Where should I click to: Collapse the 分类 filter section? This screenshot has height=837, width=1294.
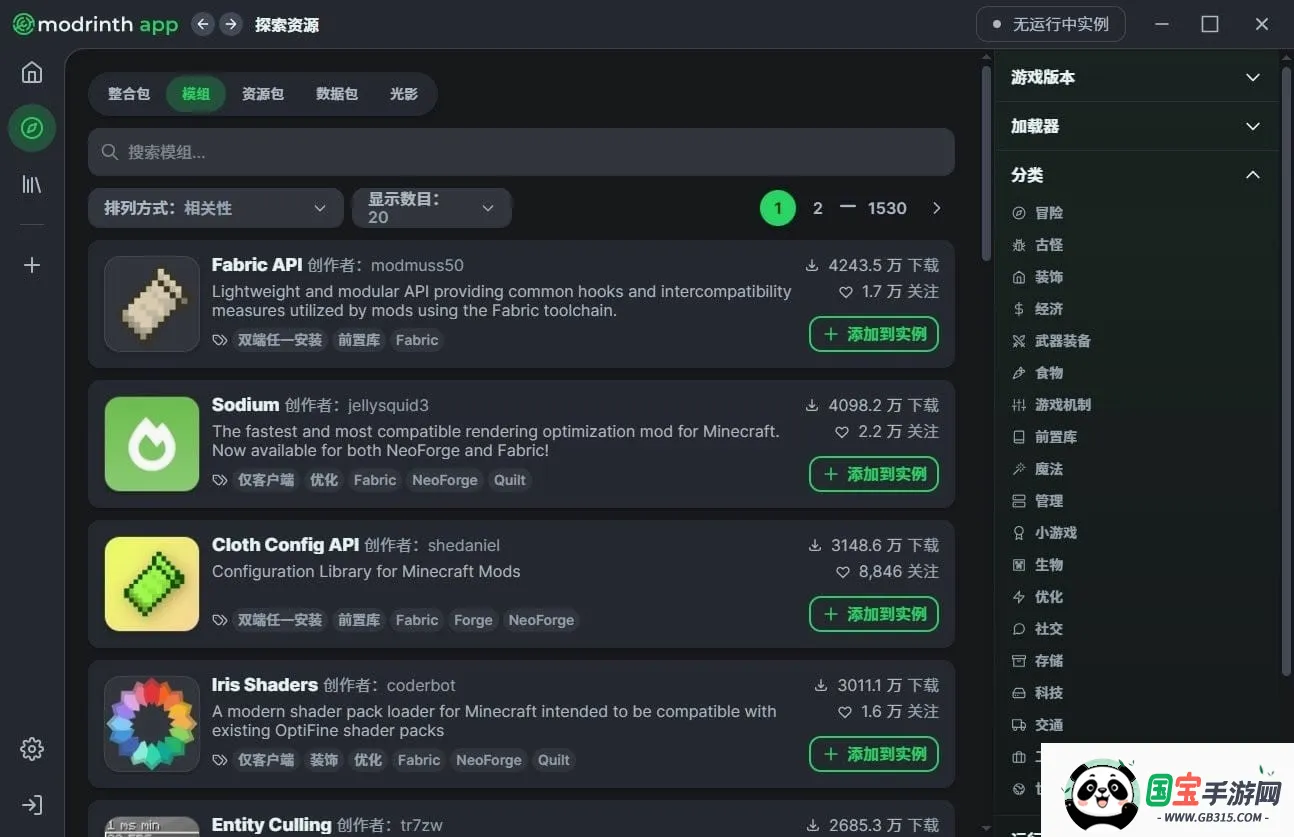point(1136,175)
